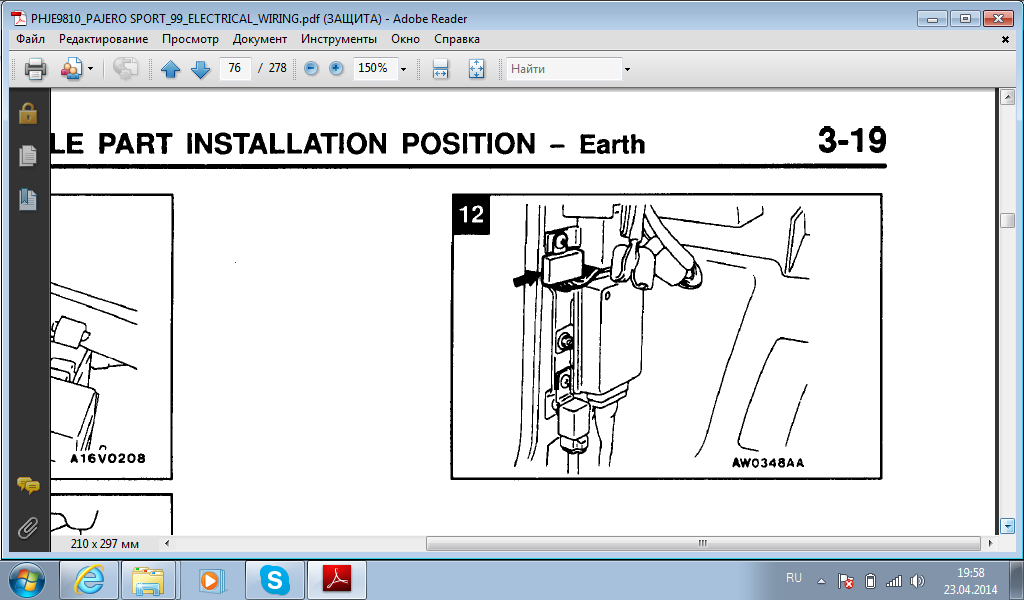Click the zoom out minus button
The width and height of the screenshot is (1024, 600).
click(x=311, y=69)
